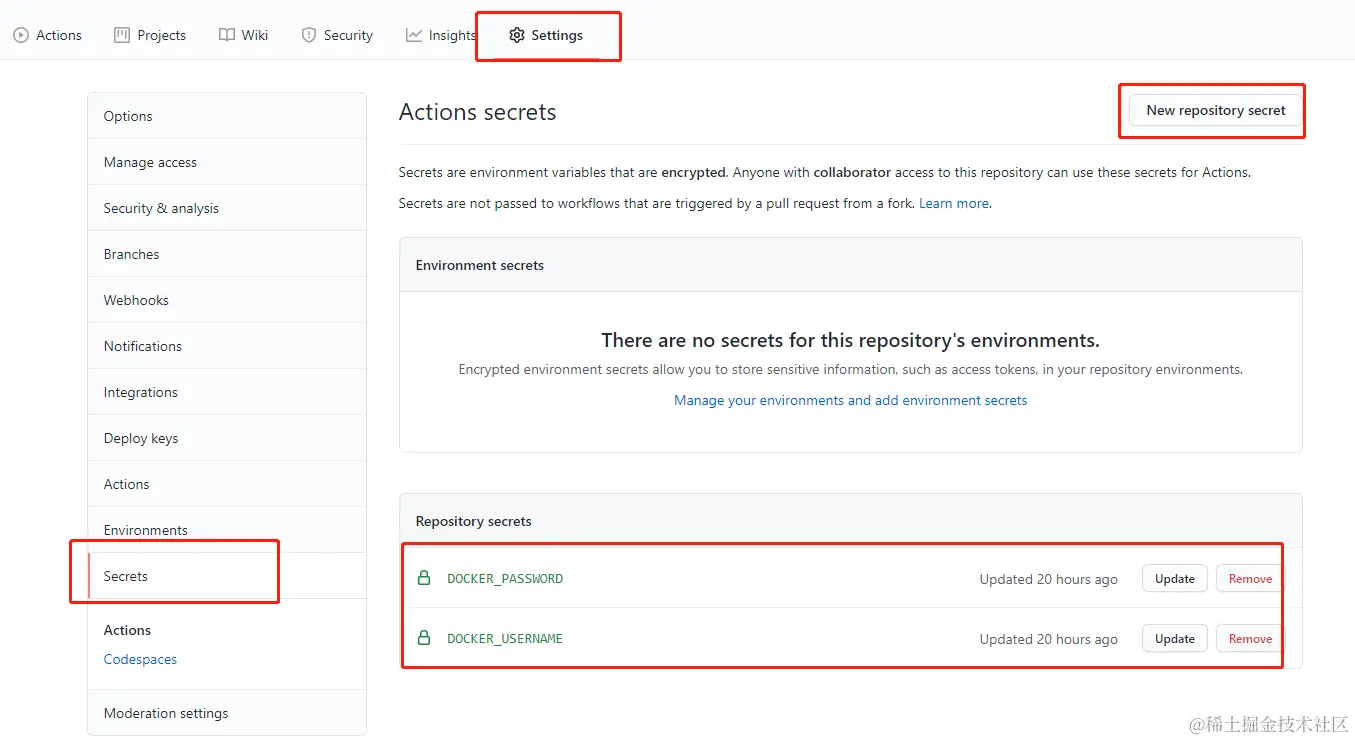Open Webhooks settings in sidebar
Screen dimensions: 1355x741
(136, 300)
